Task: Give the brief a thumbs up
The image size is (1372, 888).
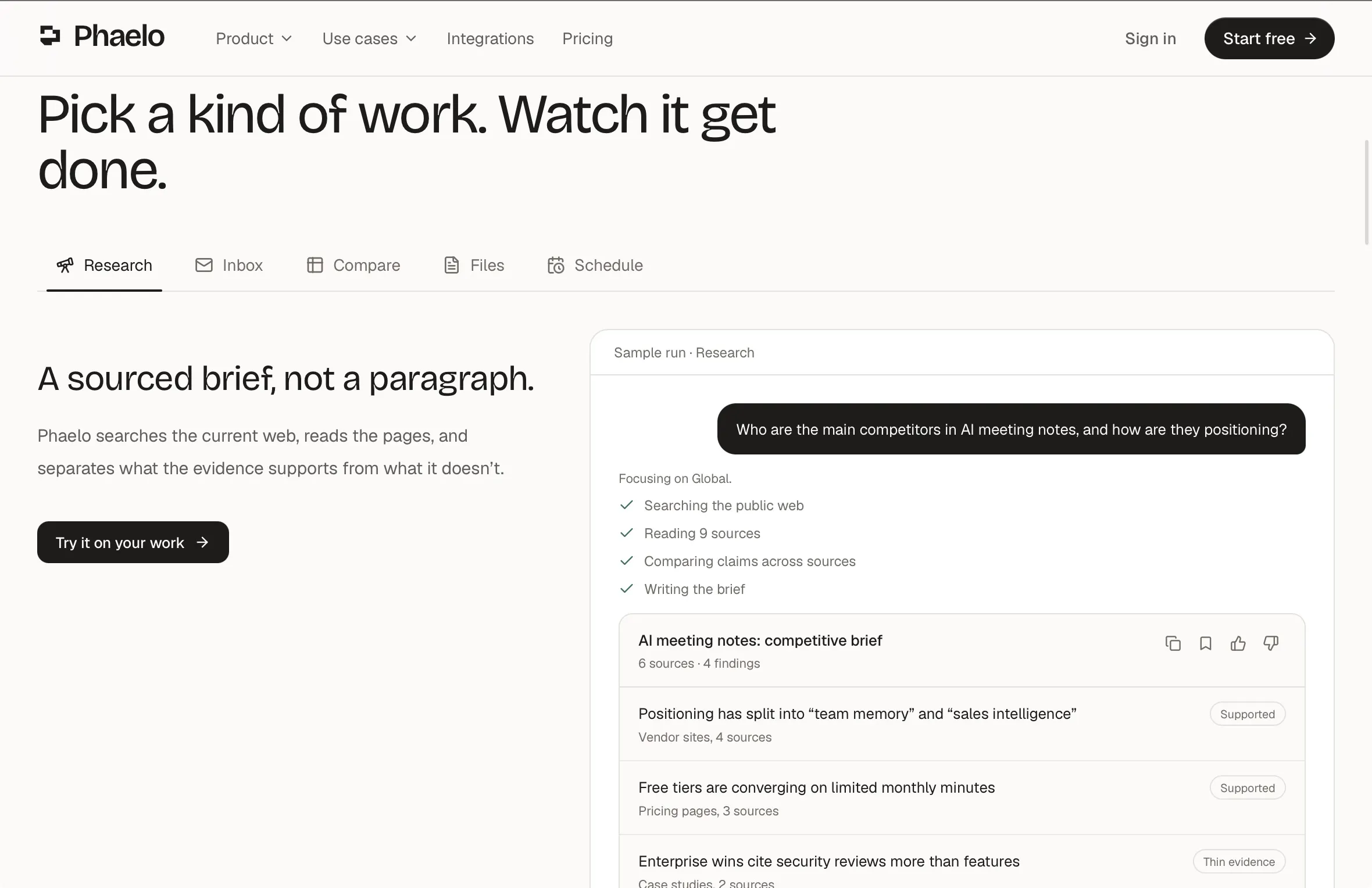Action: [1238, 643]
